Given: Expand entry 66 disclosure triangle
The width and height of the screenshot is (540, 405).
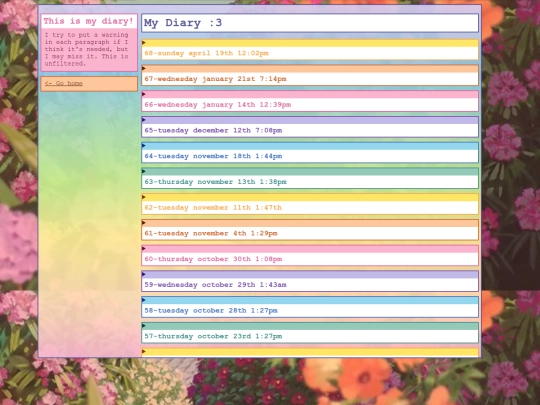Looking at the screenshot, I should (144, 94).
